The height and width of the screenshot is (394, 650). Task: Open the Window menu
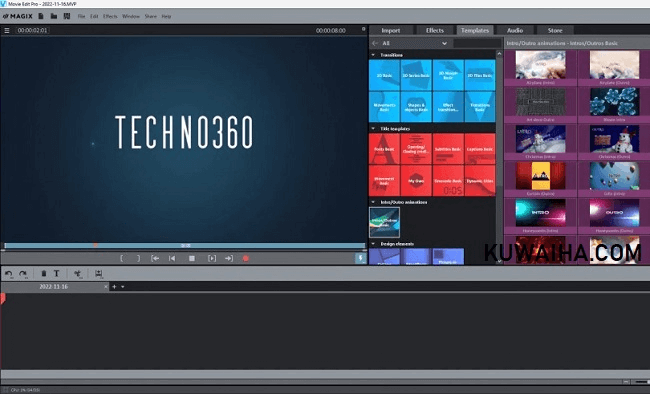click(131, 16)
